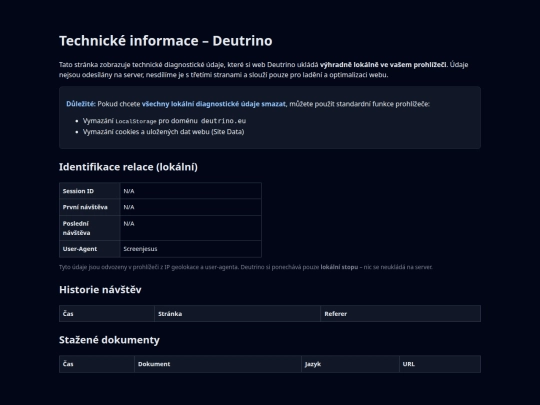
Task: Click the 'deutrino.eu' domain text
Action: coord(223,121)
